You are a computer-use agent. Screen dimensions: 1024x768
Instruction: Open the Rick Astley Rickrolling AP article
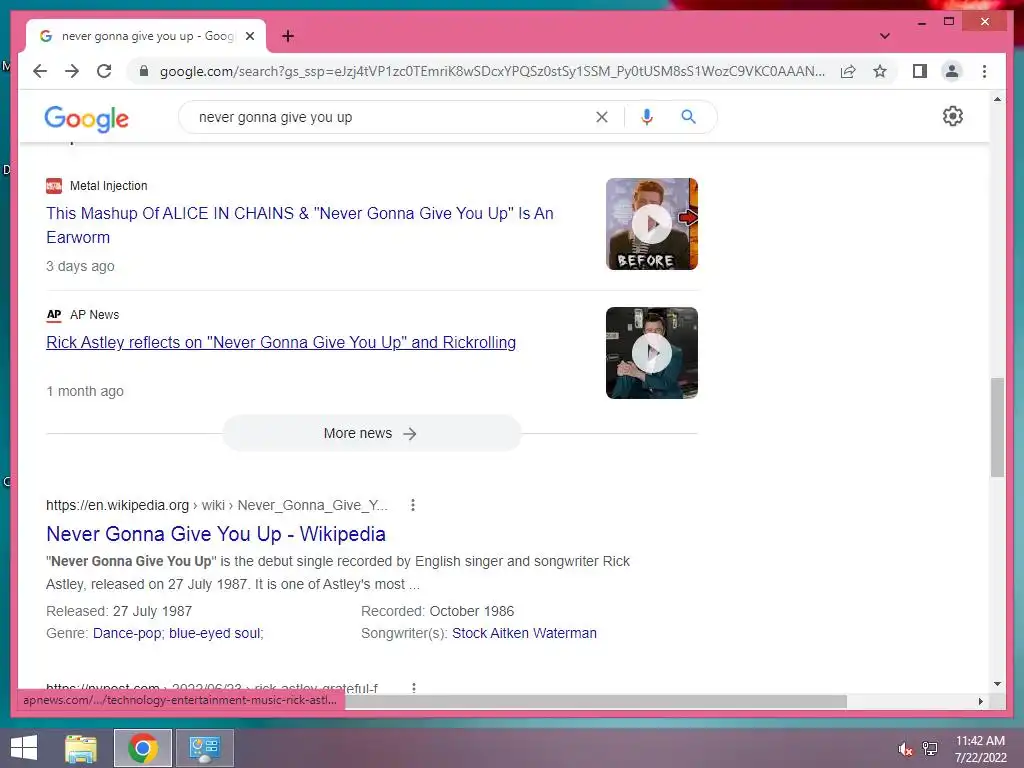tap(281, 342)
